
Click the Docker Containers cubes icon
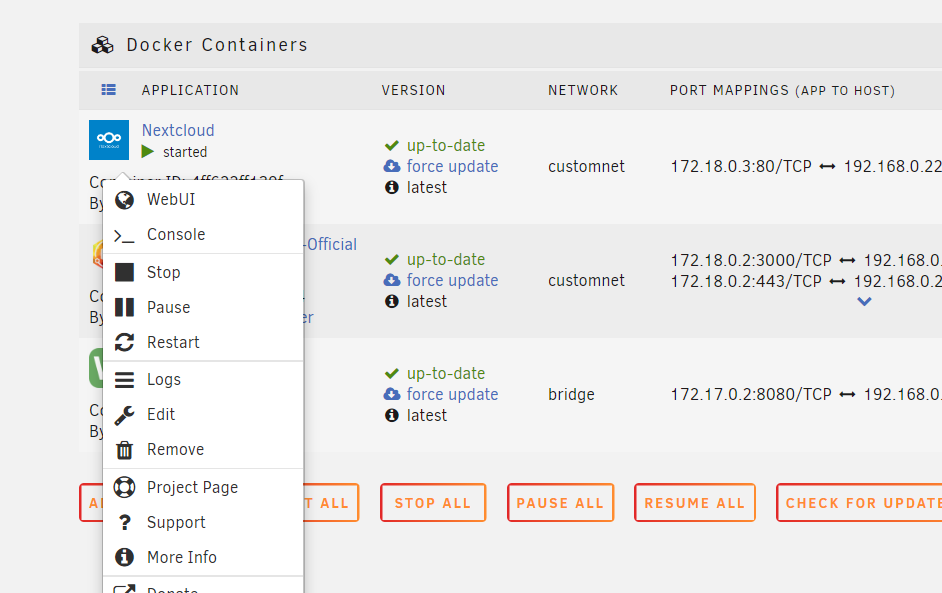pos(102,45)
